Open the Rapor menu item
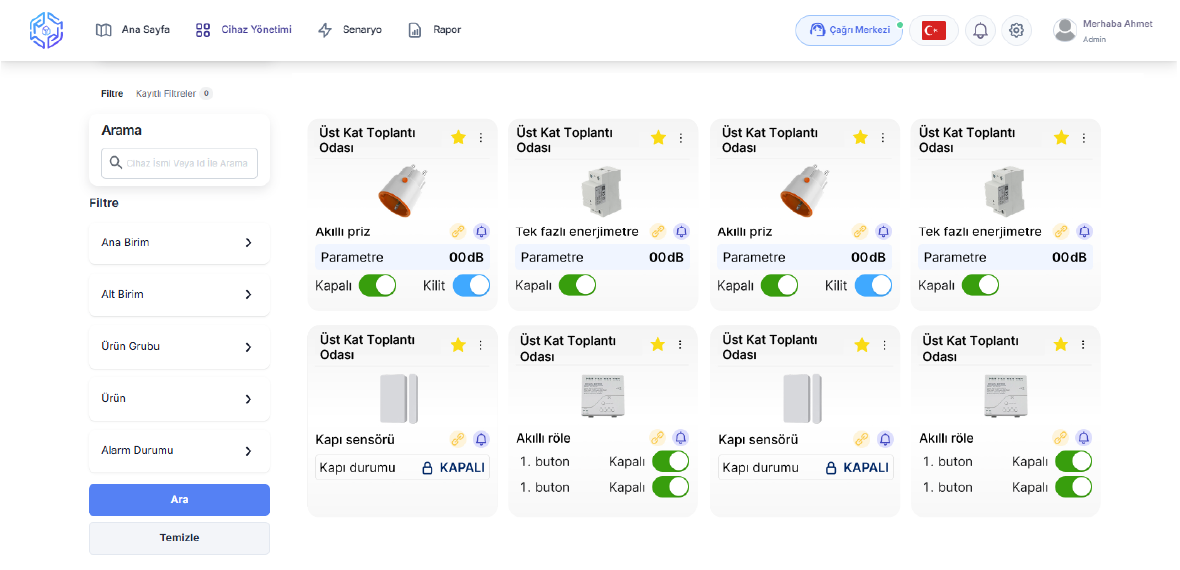The image size is (1180, 570). pyautogui.click(x=435, y=30)
